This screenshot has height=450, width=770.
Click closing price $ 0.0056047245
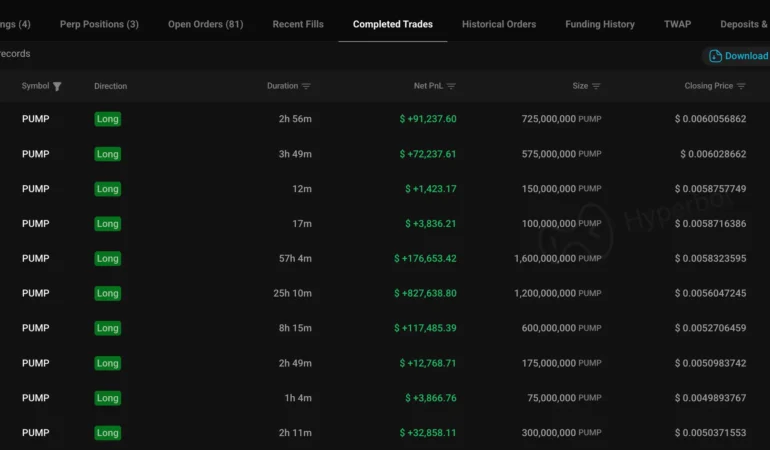click(711, 293)
